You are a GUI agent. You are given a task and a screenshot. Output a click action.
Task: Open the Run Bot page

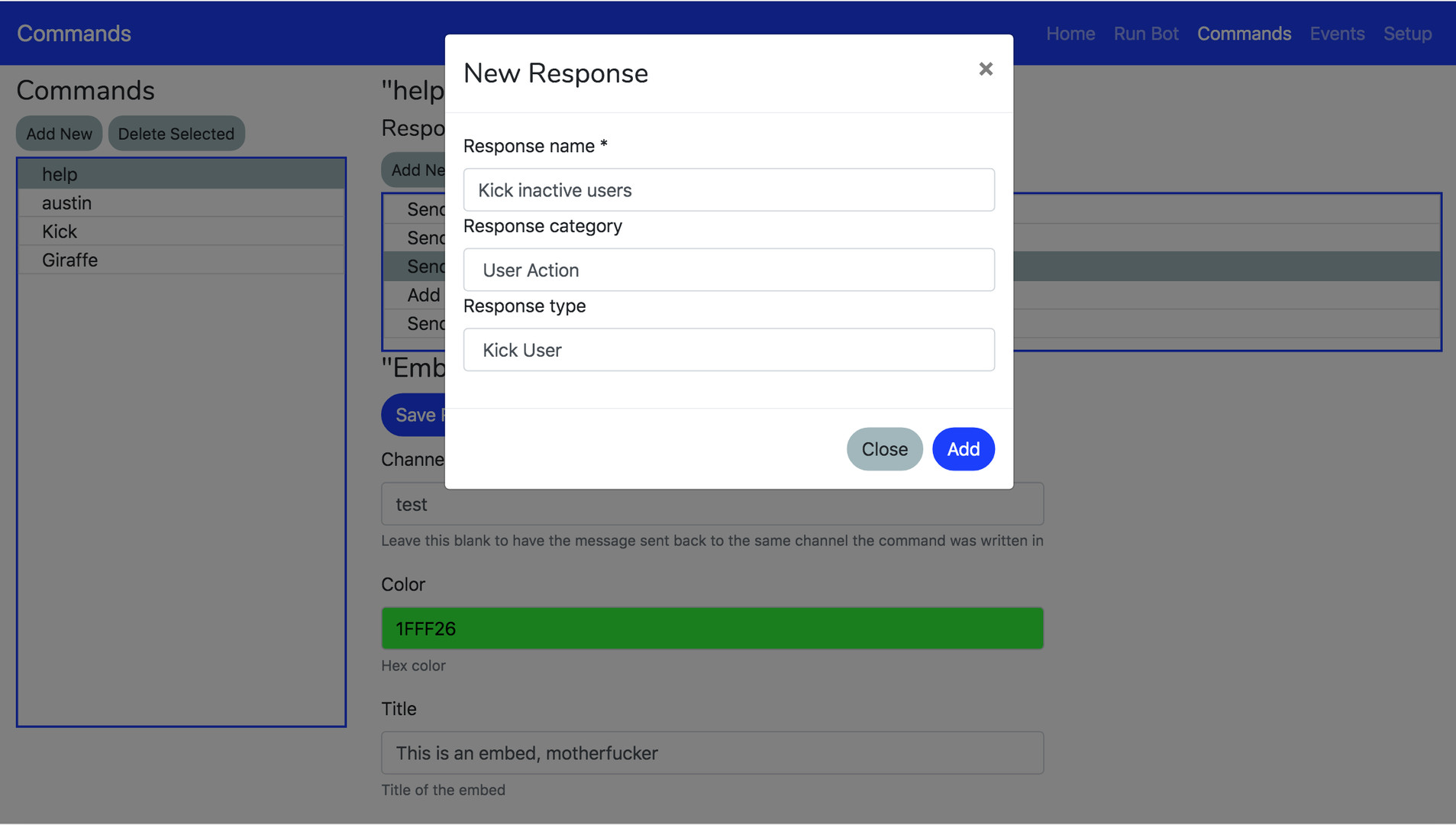(1145, 34)
